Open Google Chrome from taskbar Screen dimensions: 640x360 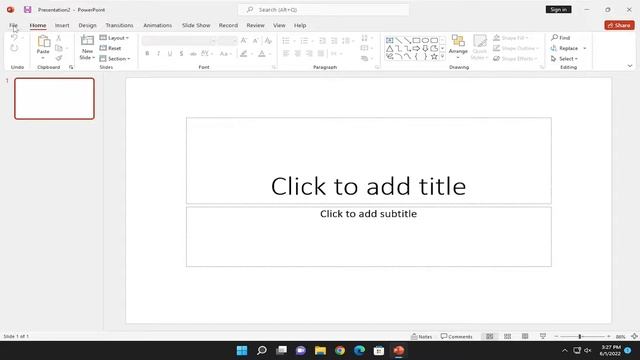(x=340, y=350)
